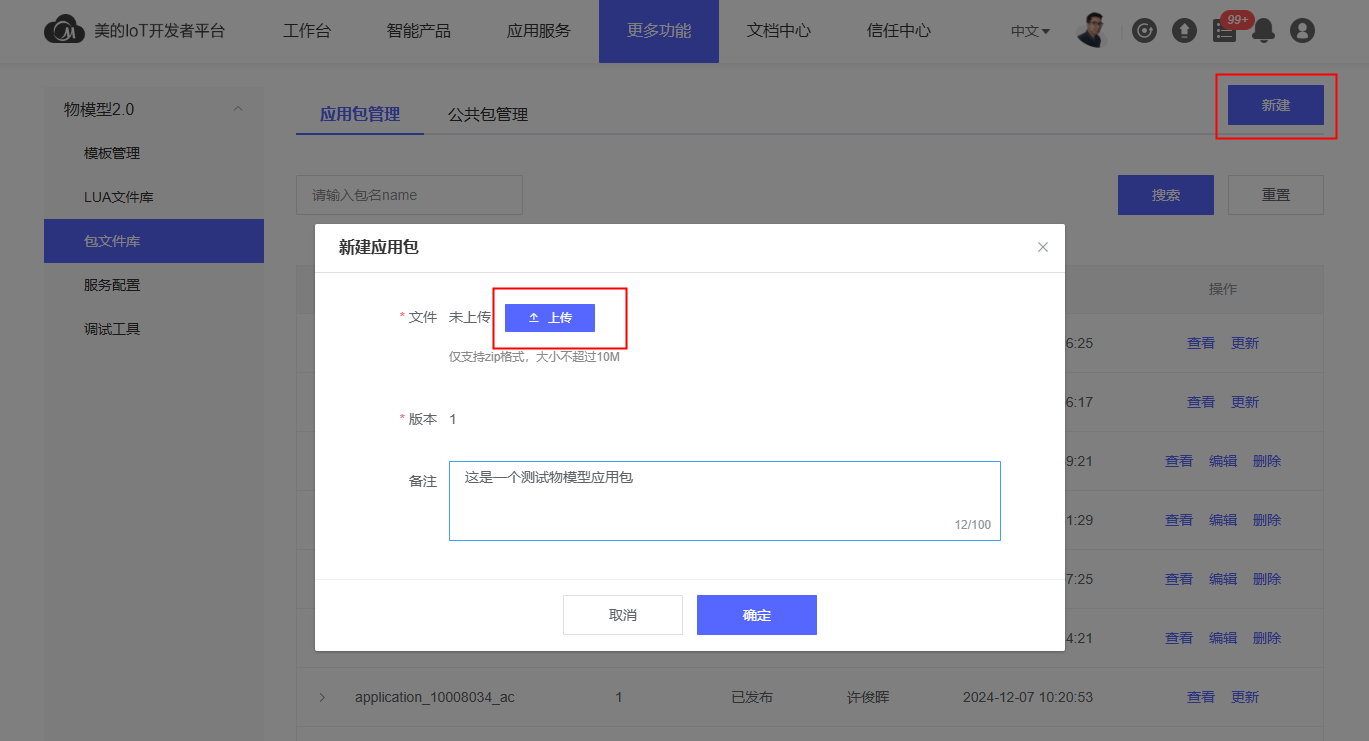Viewport: 1369px width, 741px height.
Task: Go to 信任中心 in top navigation
Action: coord(899,31)
